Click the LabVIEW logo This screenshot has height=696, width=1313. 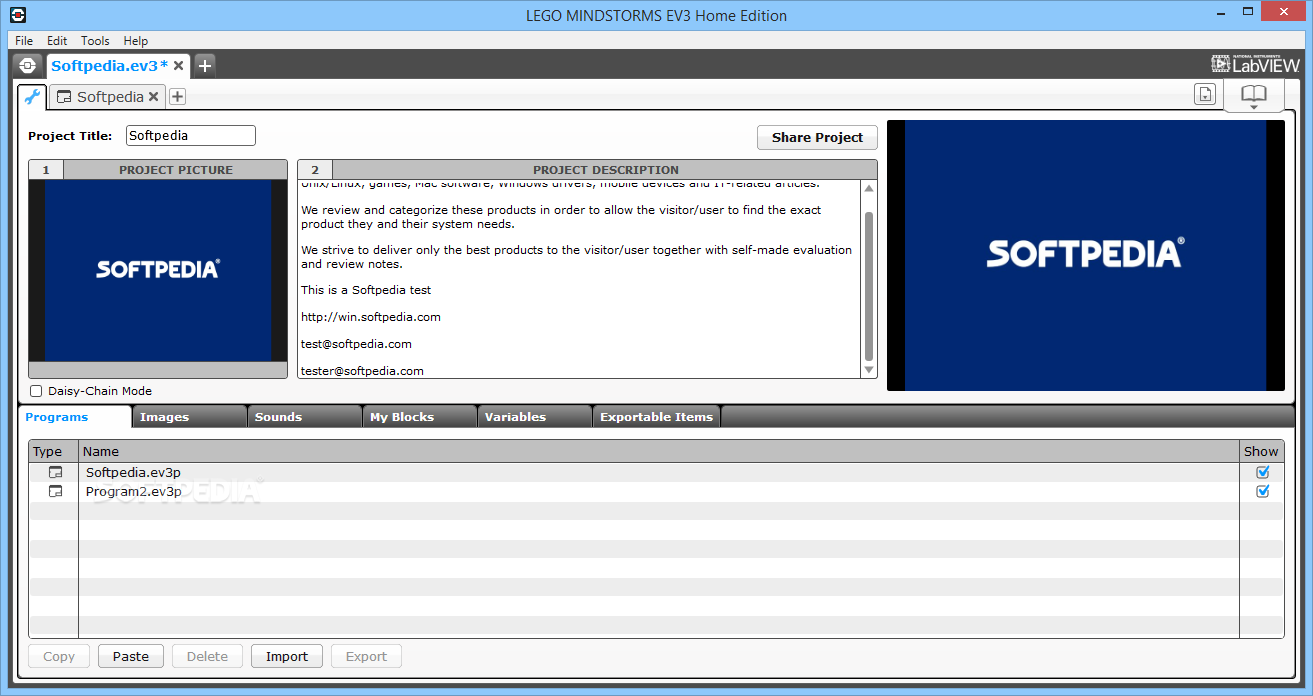tap(1256, 64)
